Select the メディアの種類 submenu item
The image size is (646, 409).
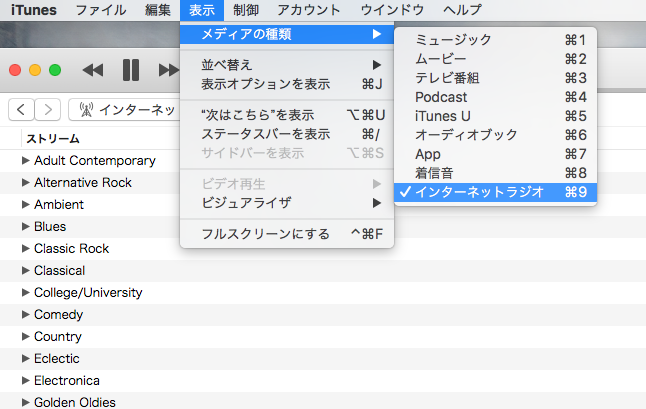click(x=287, y=34)
